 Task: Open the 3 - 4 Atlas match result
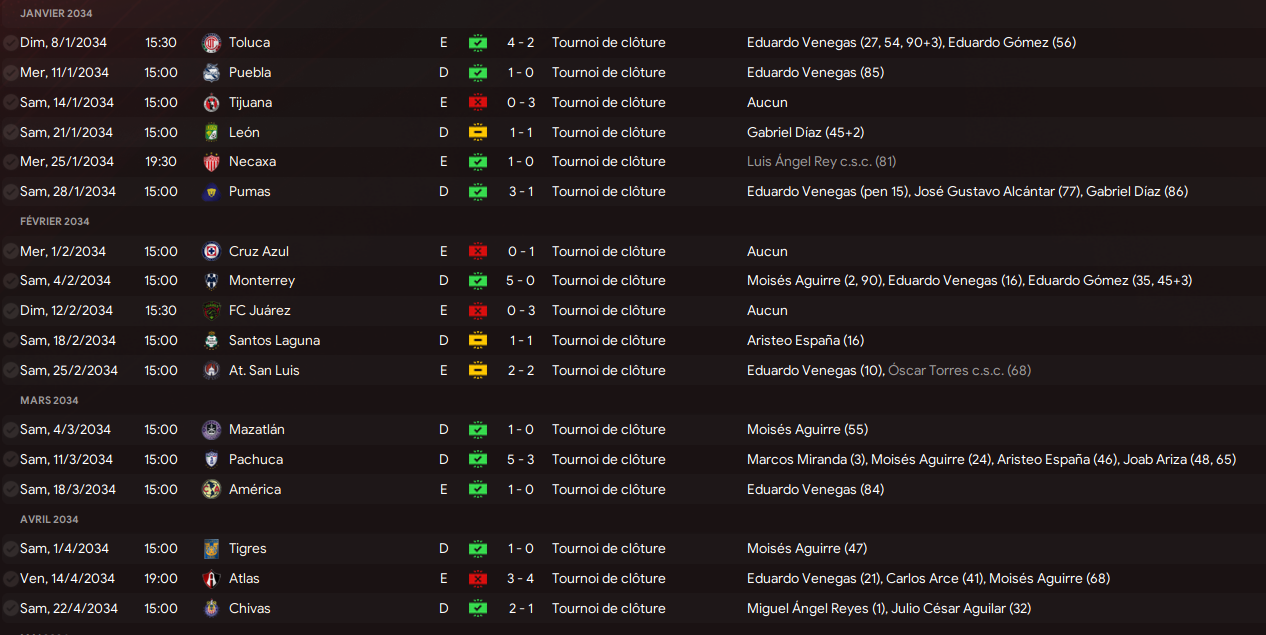(521, 579)
